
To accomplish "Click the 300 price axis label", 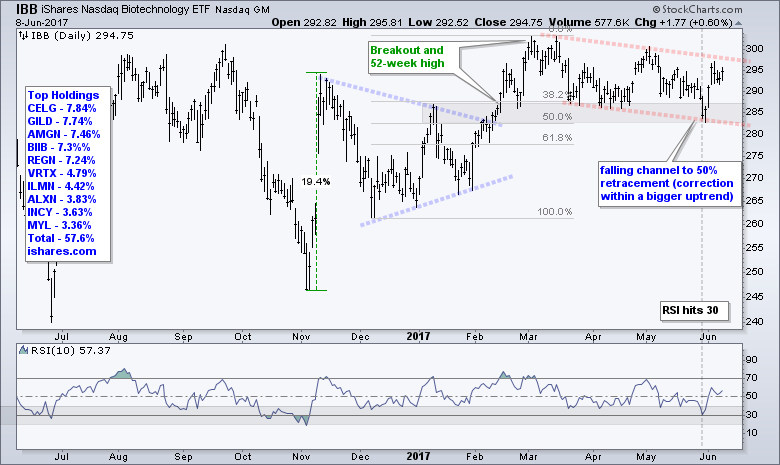I will (755, 49).
